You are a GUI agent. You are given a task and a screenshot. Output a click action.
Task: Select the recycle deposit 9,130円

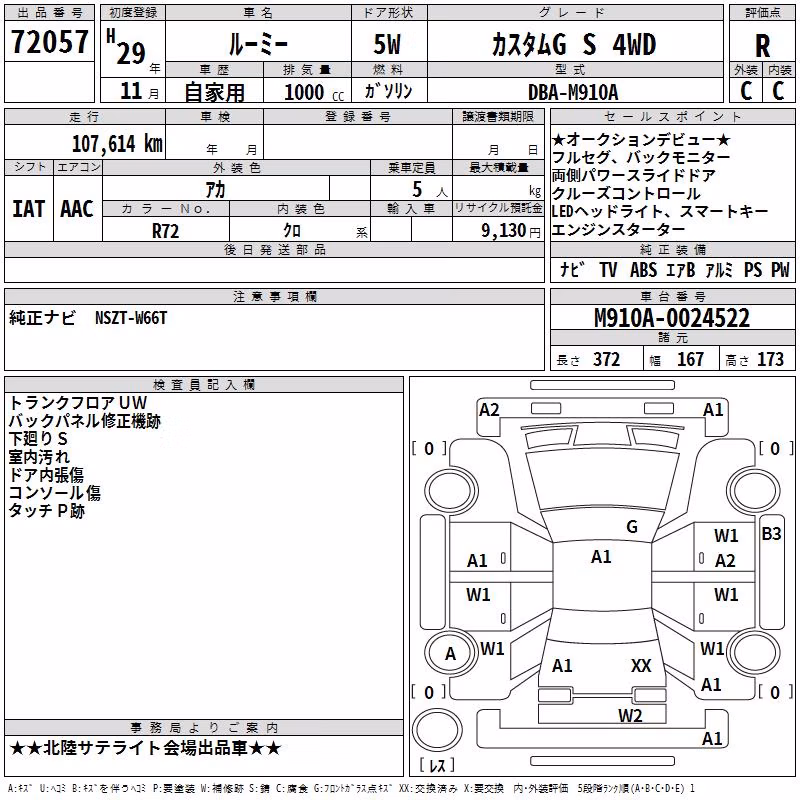pyautogui.click(x=511, y=231)
